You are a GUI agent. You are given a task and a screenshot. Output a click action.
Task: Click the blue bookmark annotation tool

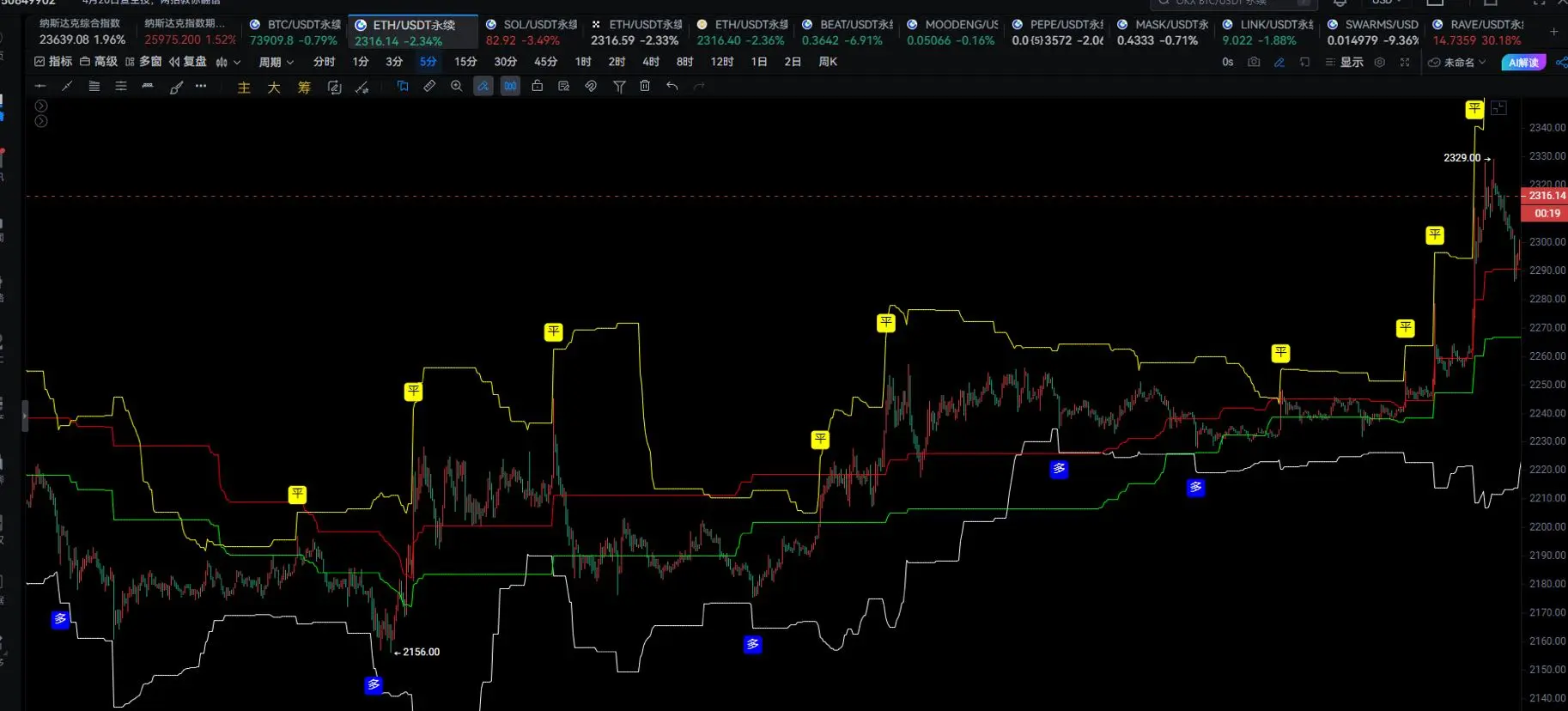coord(403,86)
